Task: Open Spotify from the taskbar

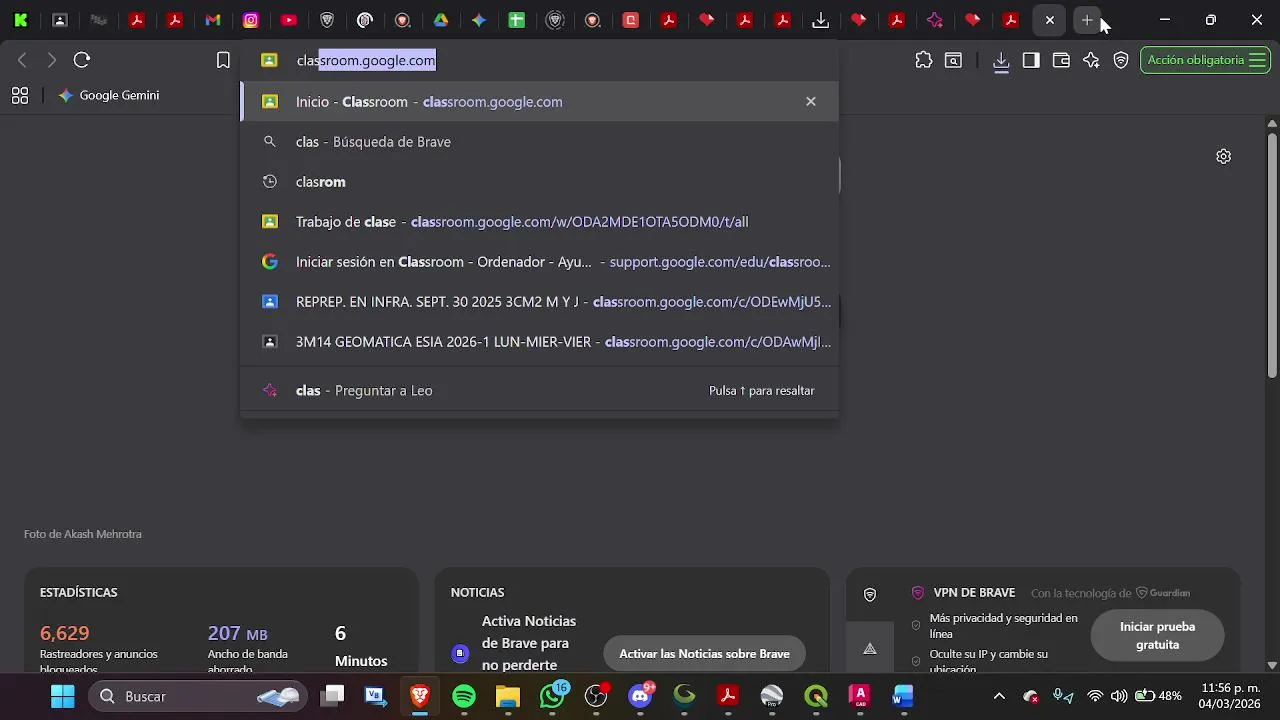Action: [464, 696]
